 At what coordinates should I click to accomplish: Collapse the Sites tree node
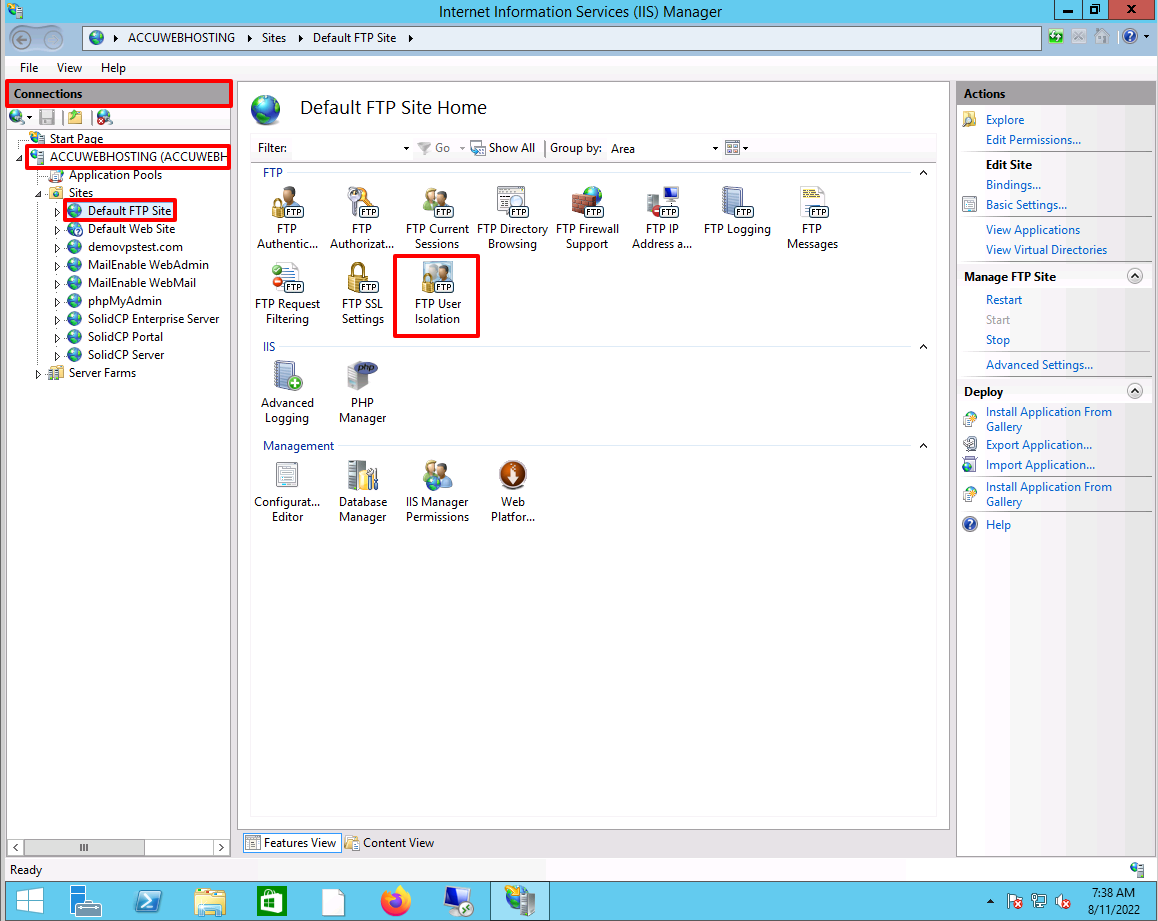point(38,194)
